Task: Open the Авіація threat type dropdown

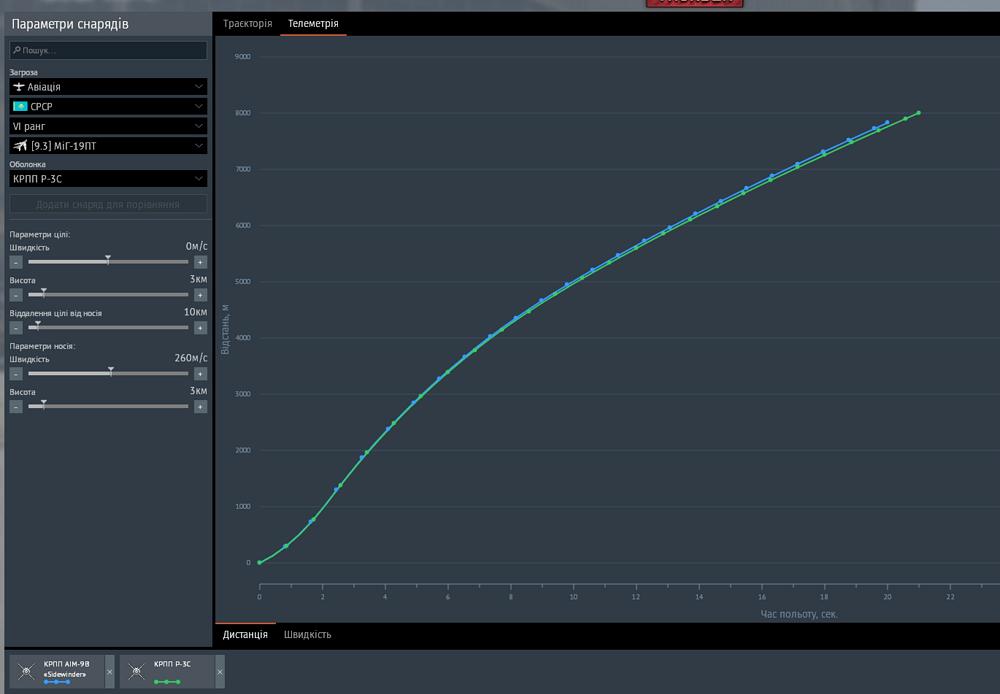Action: pos(108,87)
